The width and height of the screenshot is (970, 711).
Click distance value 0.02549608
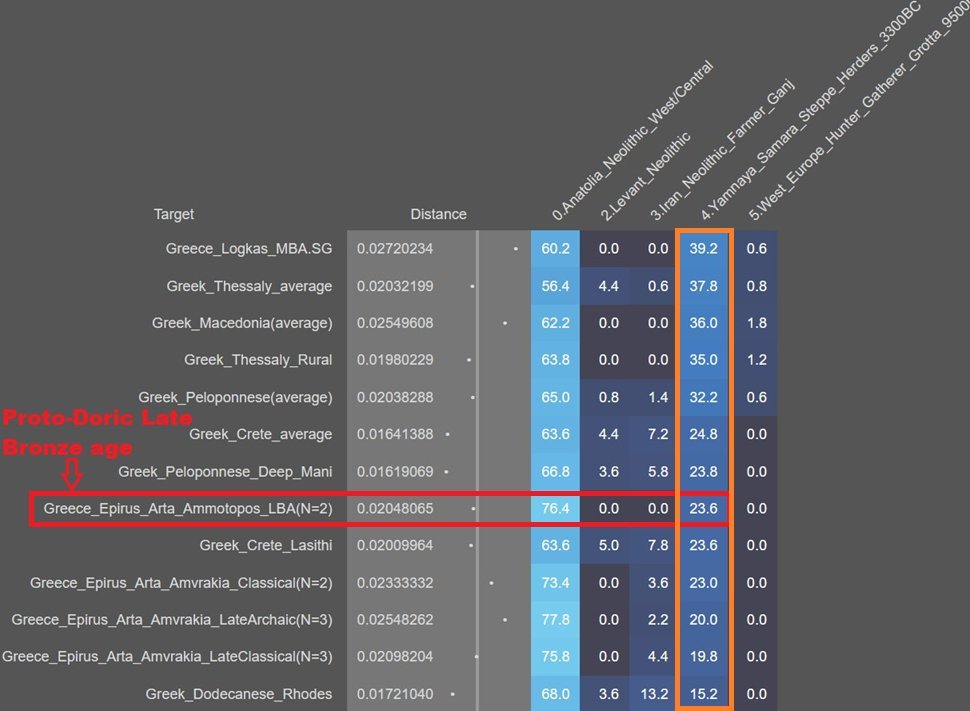tap(395, 323)
